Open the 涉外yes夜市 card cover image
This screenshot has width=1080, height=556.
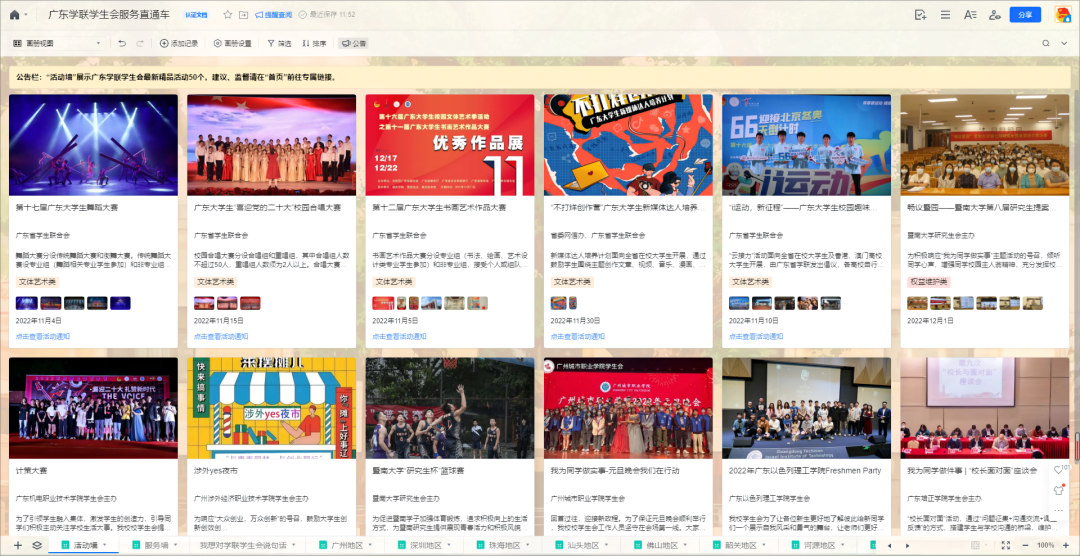tap(271, 408)
